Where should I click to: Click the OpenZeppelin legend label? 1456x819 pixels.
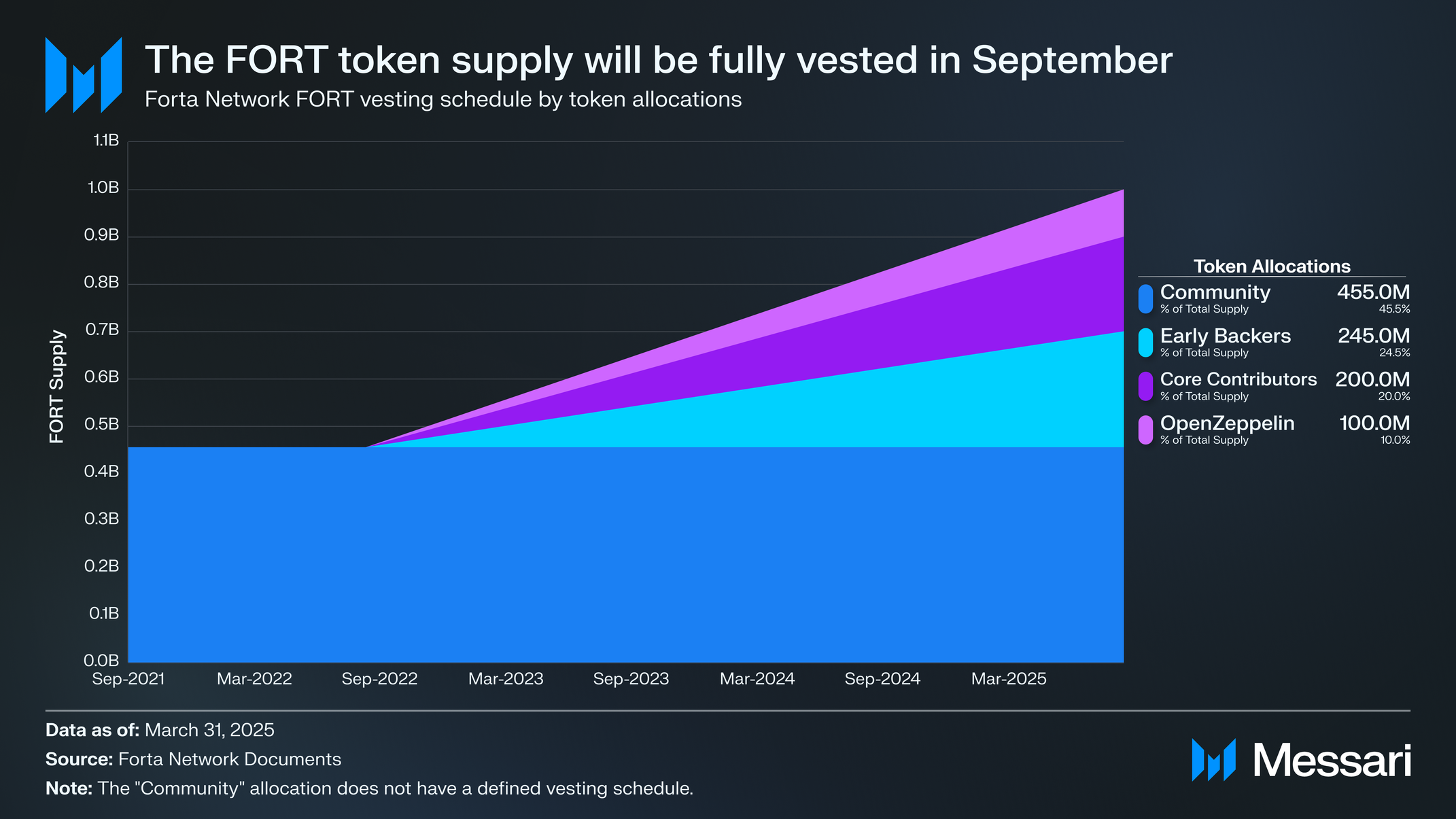pyautogui.click(x=1227, y=423)
